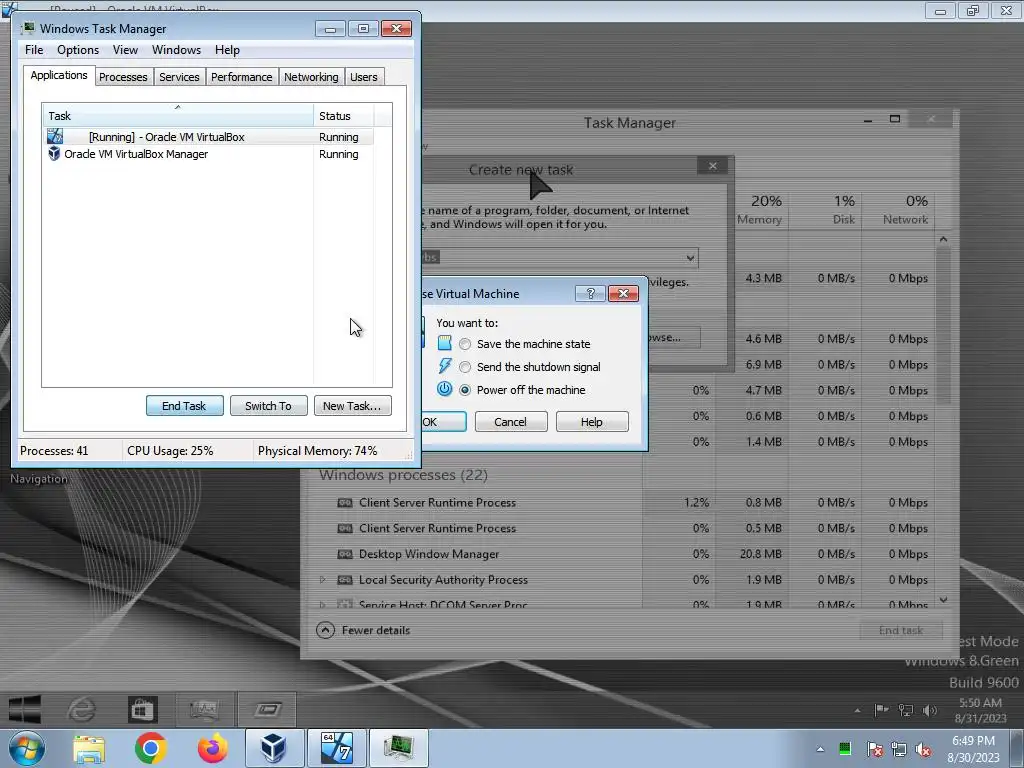This screenshot has height=768, width=1024.
Task: Show hidden host tray icons arrow
Action: click(x=820, y=749)
